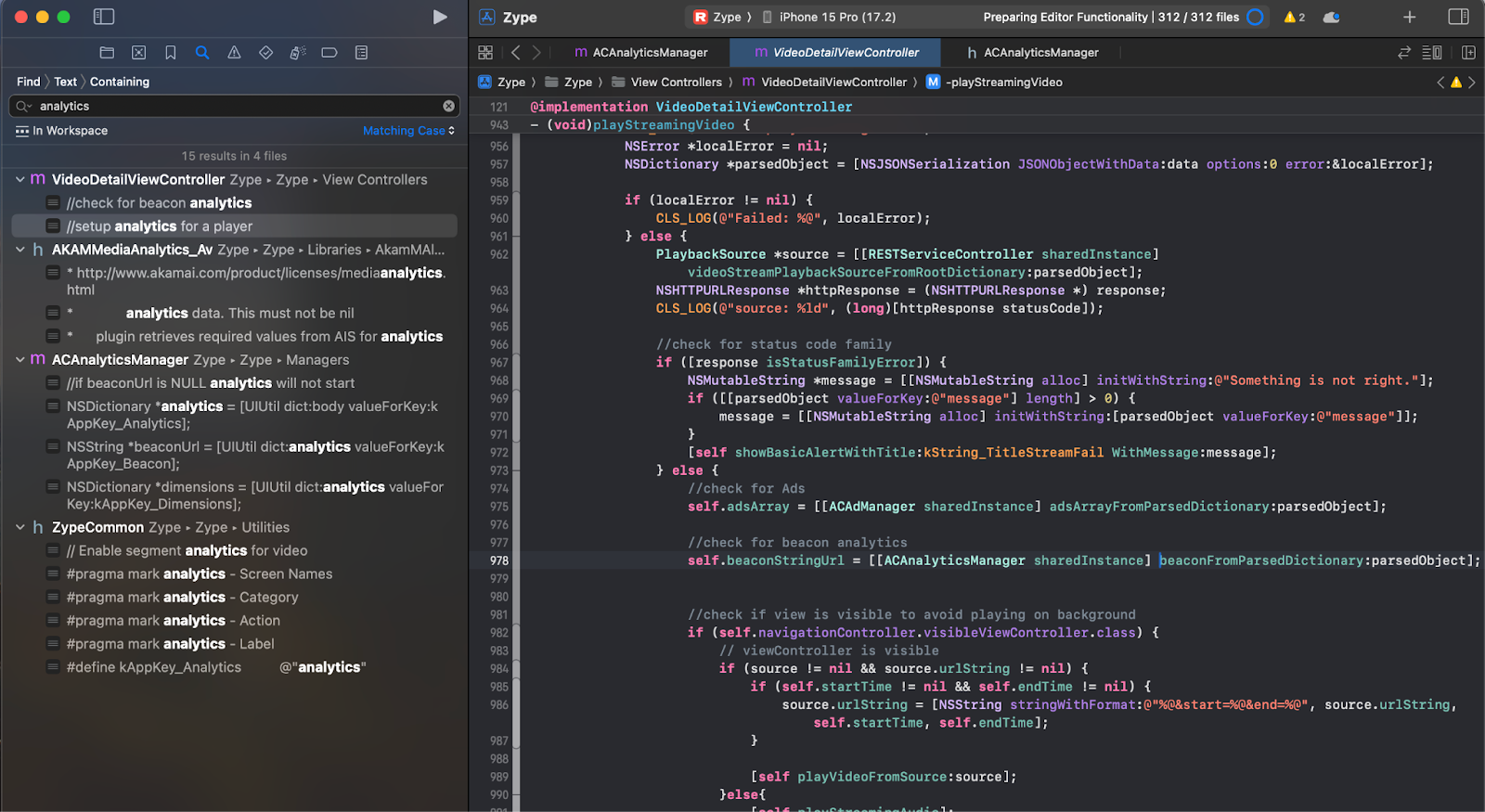Toggle the inspector panel visibility
The image size is (1485, 812).
coord(1458,17)
